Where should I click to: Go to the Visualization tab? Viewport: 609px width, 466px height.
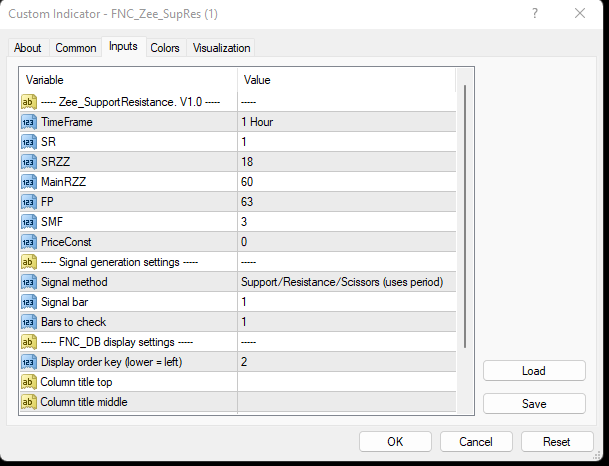(222, 48)
